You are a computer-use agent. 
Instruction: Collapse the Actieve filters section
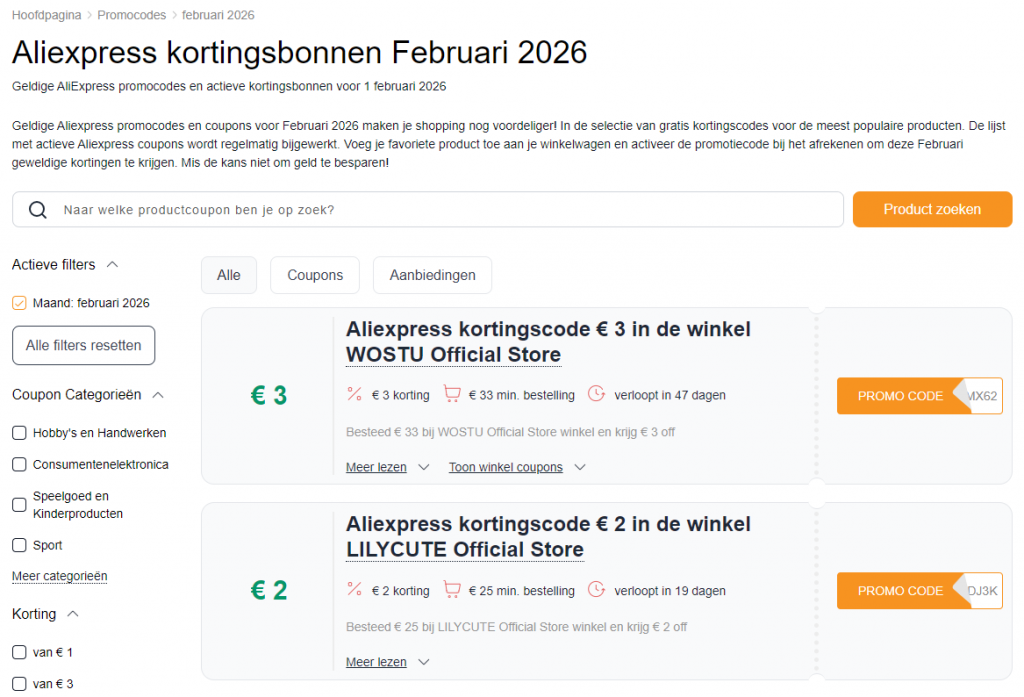(x=110, y=263)
